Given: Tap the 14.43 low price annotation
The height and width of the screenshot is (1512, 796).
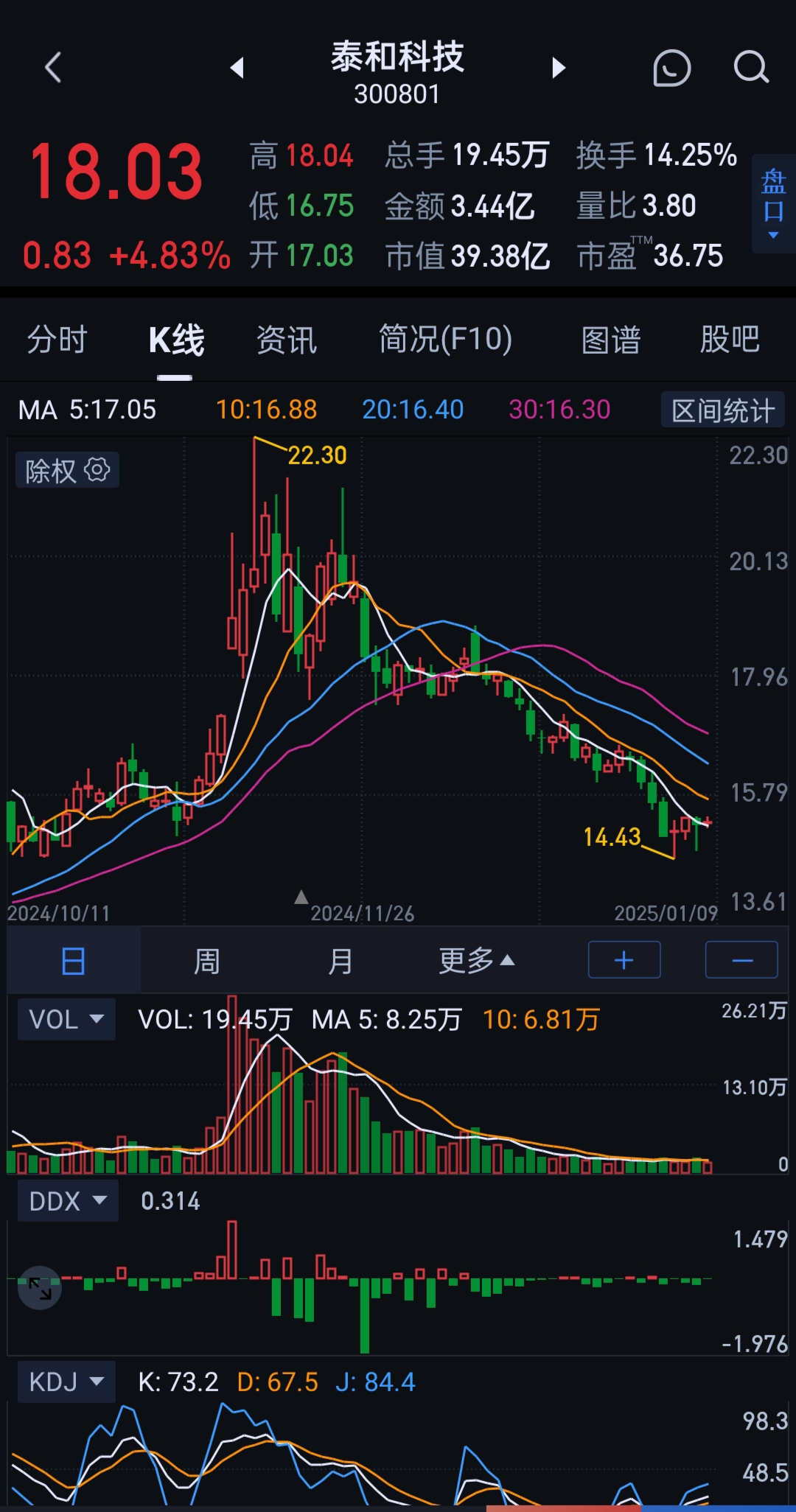Looking at the screenshot, I should [x=612, y=837].
